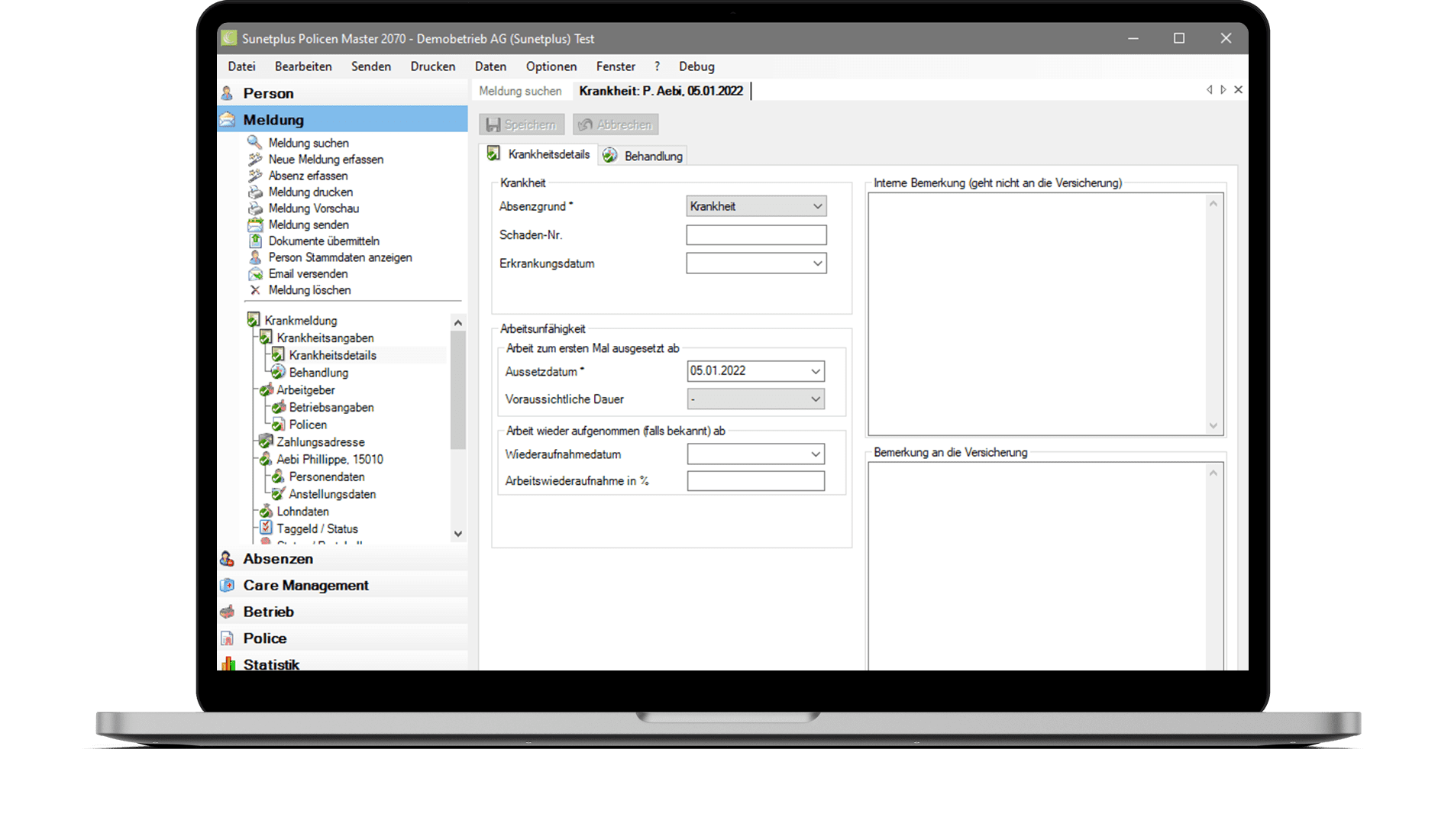Click the Meldung senden envelope icon
Screen dimensions: 1451x840
pos(255,225)
